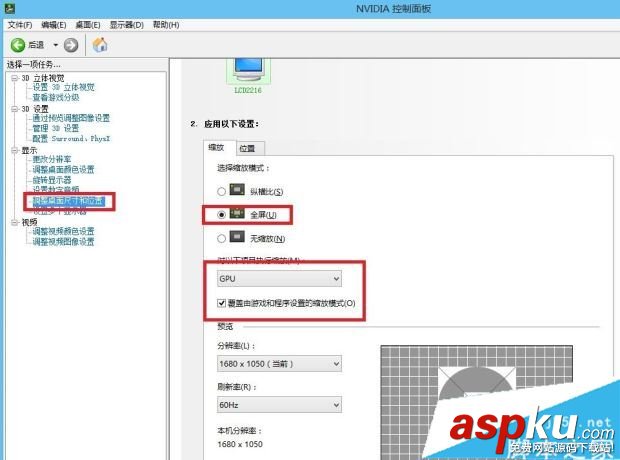Open the GPU scaling device dropdown

pos(279,279)
